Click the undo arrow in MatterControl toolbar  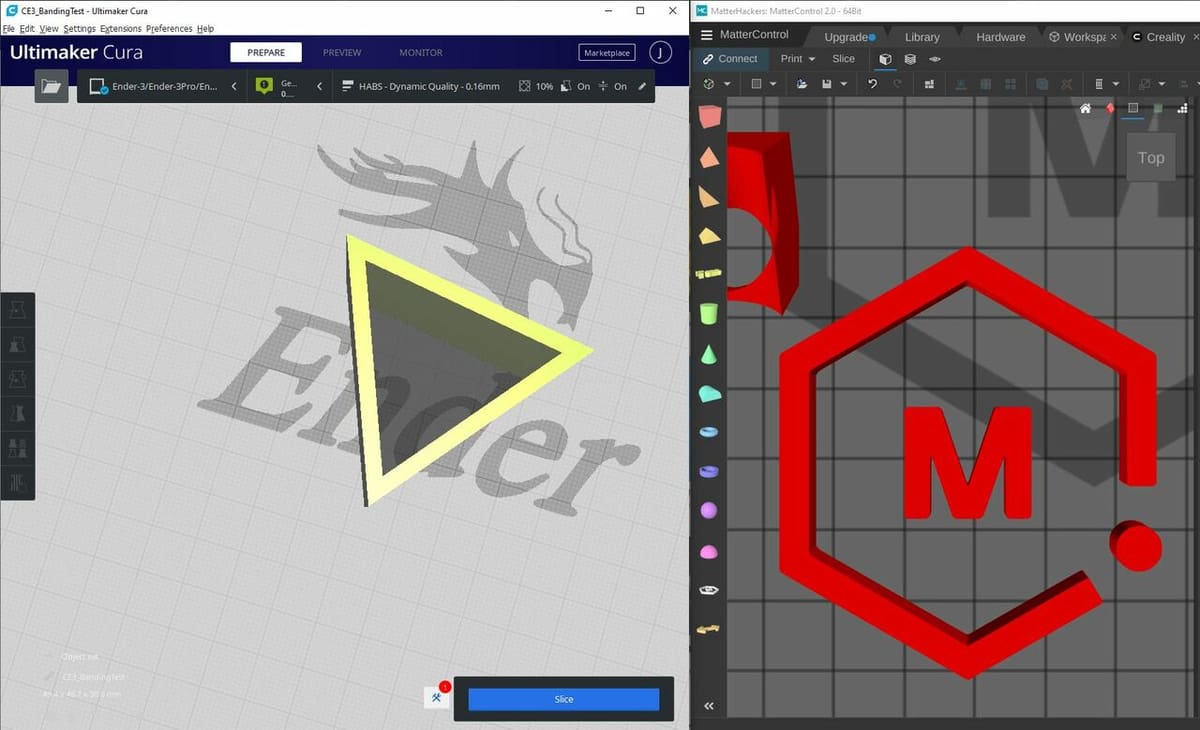[x=872, y=85]
